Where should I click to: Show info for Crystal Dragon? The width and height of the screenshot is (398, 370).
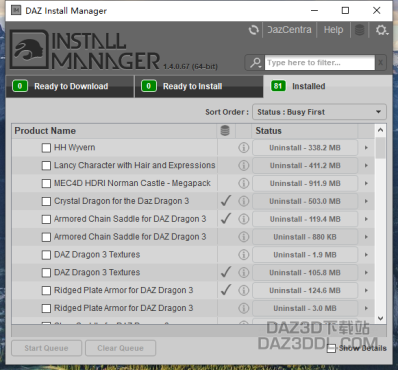pos(244,201)
